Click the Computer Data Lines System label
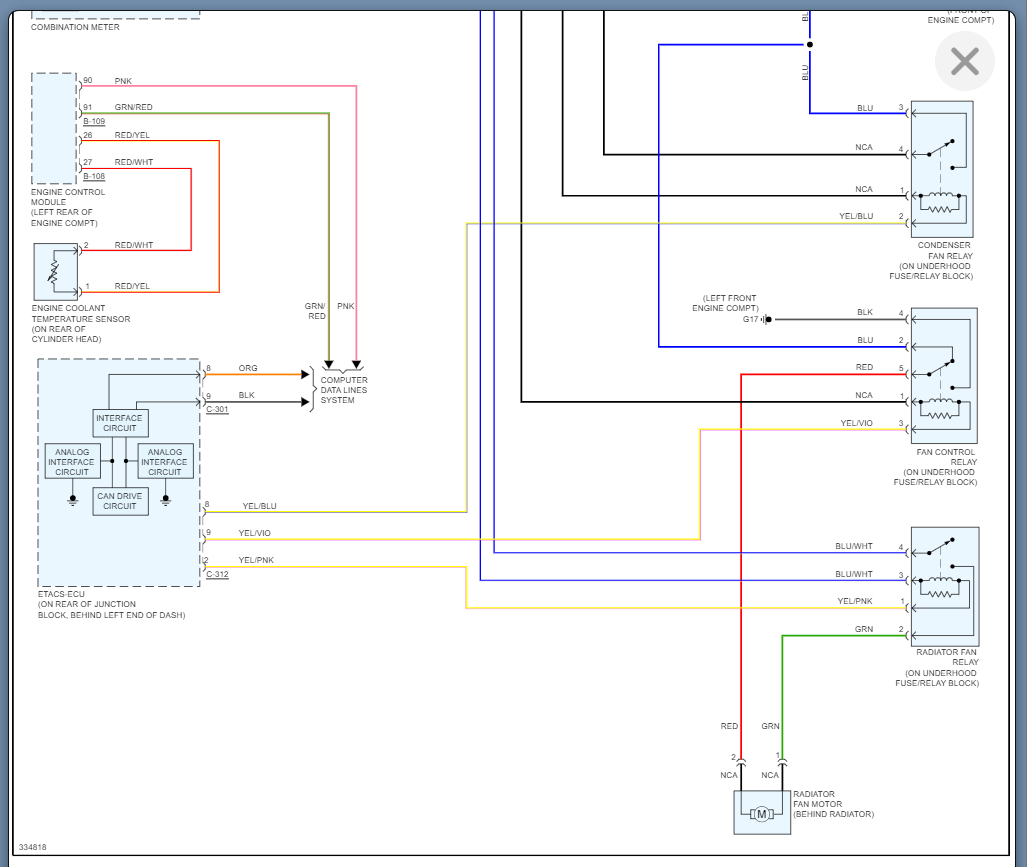The image size is (1027, 867). pos(343,390)
